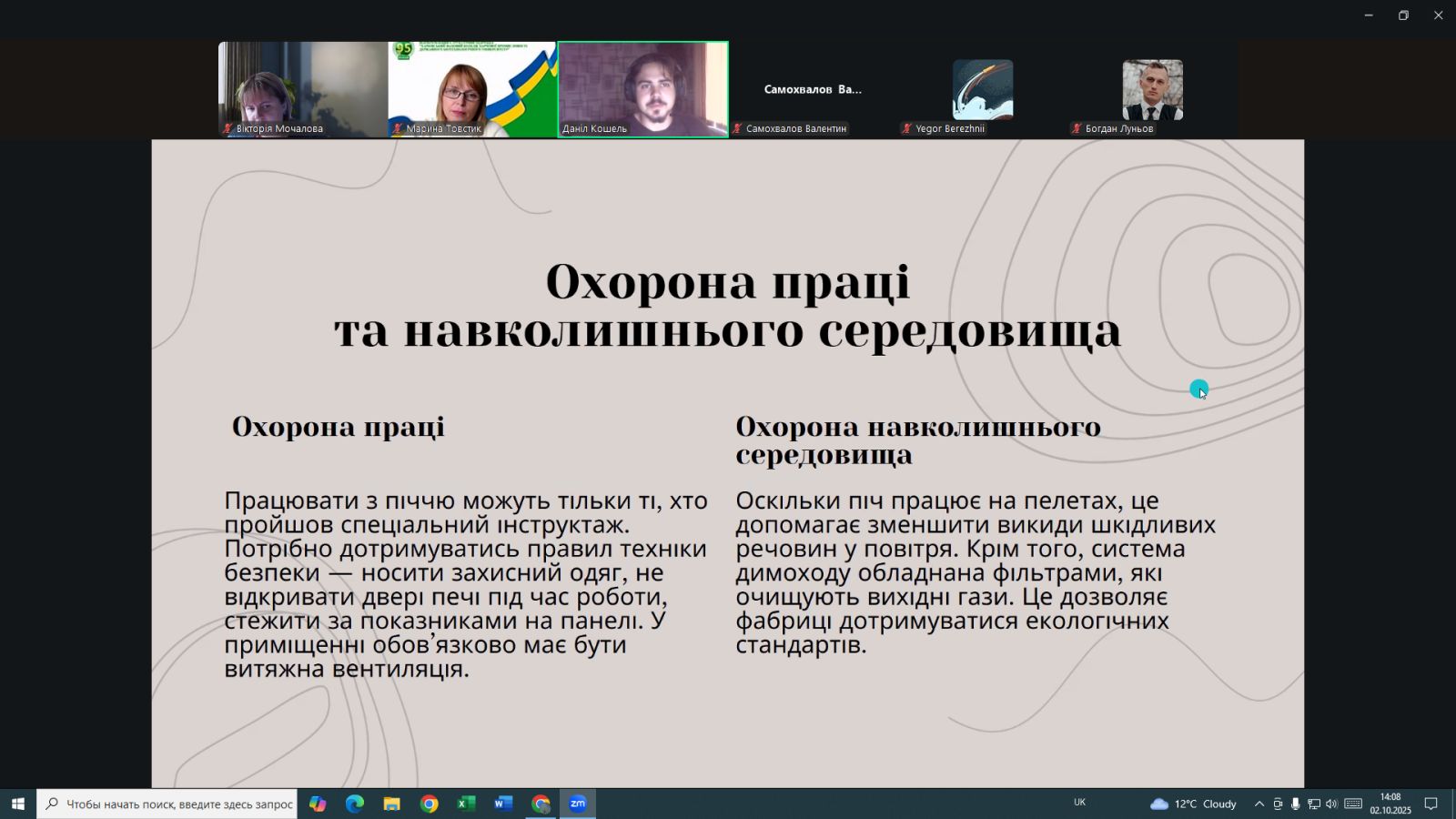1456x819 pixels.
Task: Expand the hidden system tray icons
Action: coord(1259,804)
